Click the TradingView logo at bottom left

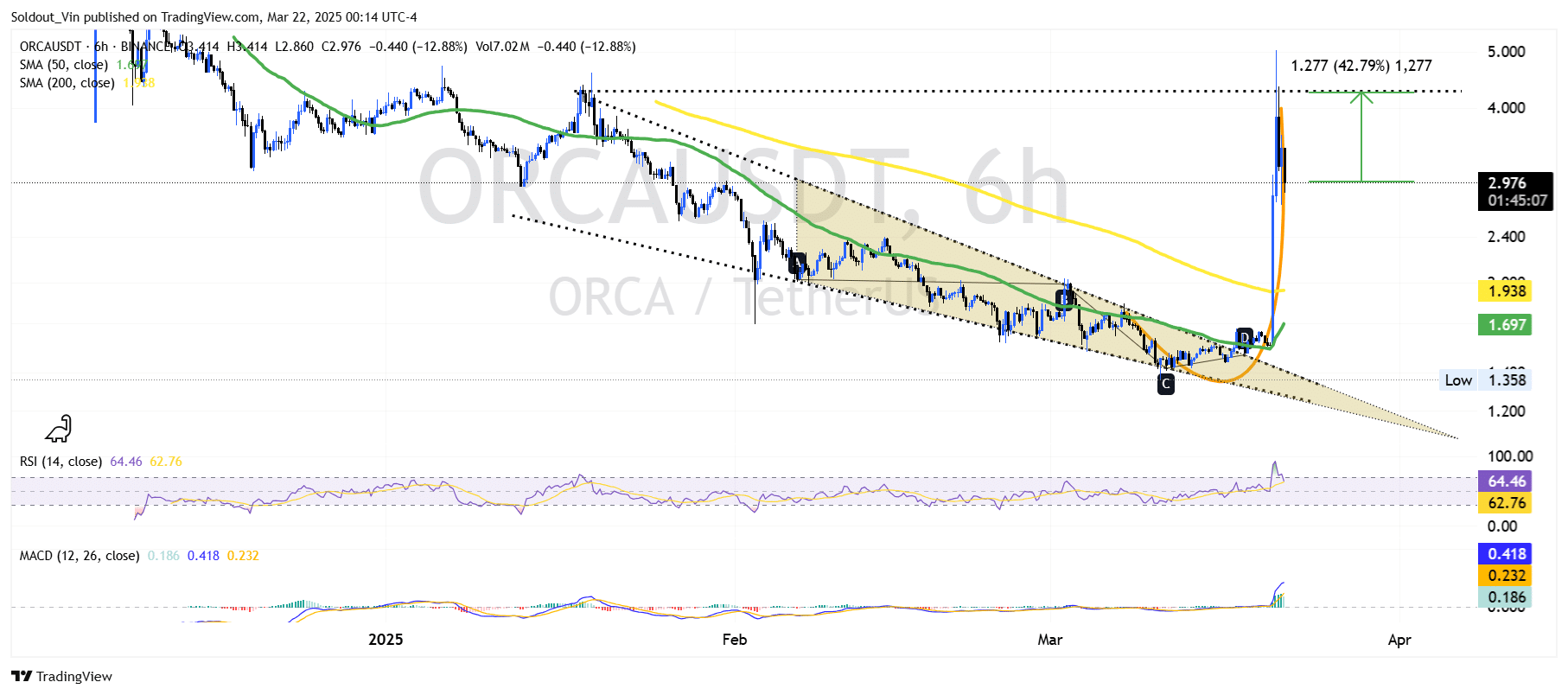(61, 677)
